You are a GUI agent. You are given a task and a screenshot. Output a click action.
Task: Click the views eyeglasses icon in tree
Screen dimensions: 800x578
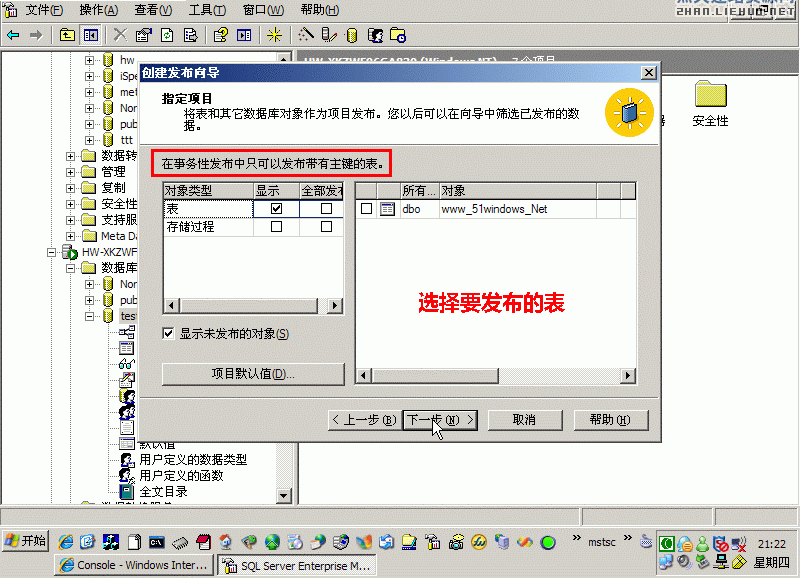coord(127,364)
